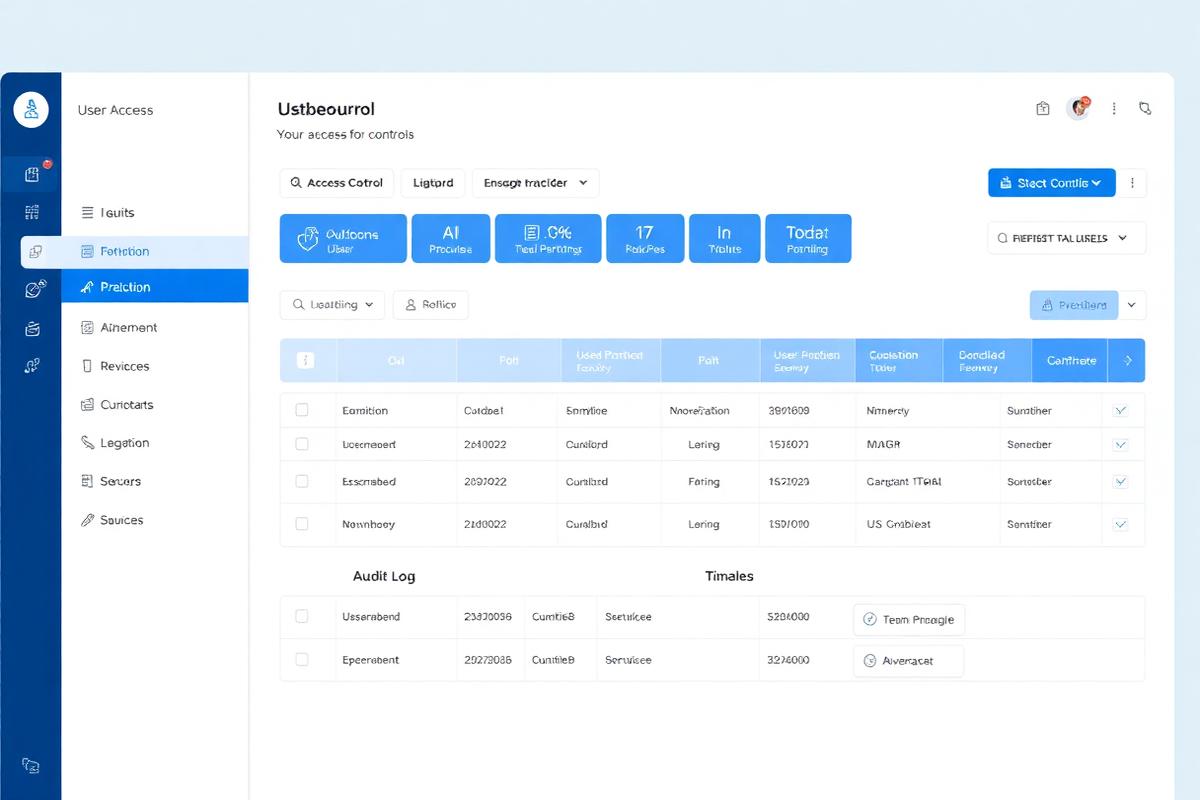1200x800 pixels.
Task: Select the blue 17 stat card
Action: pyautogui.click(x=645, y=239)
